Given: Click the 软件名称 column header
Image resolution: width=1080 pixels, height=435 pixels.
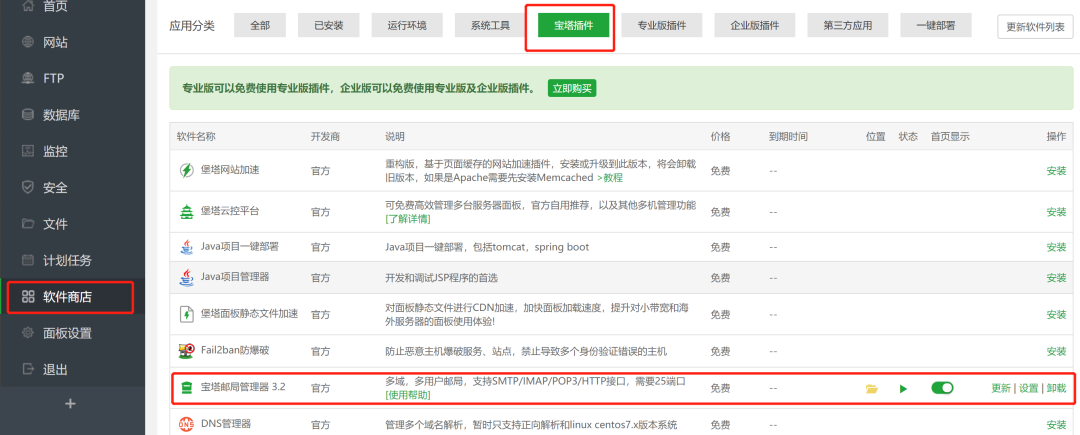Looking at the screenshot, I should tap(196, 136).
